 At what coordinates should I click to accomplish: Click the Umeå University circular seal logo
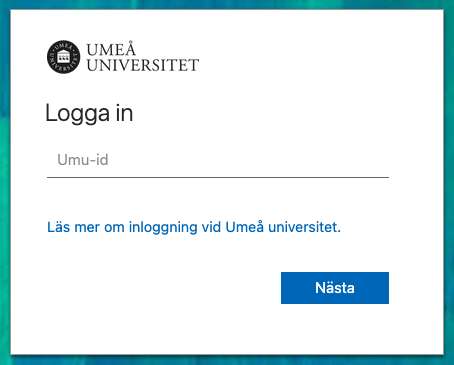coord(63,57)
